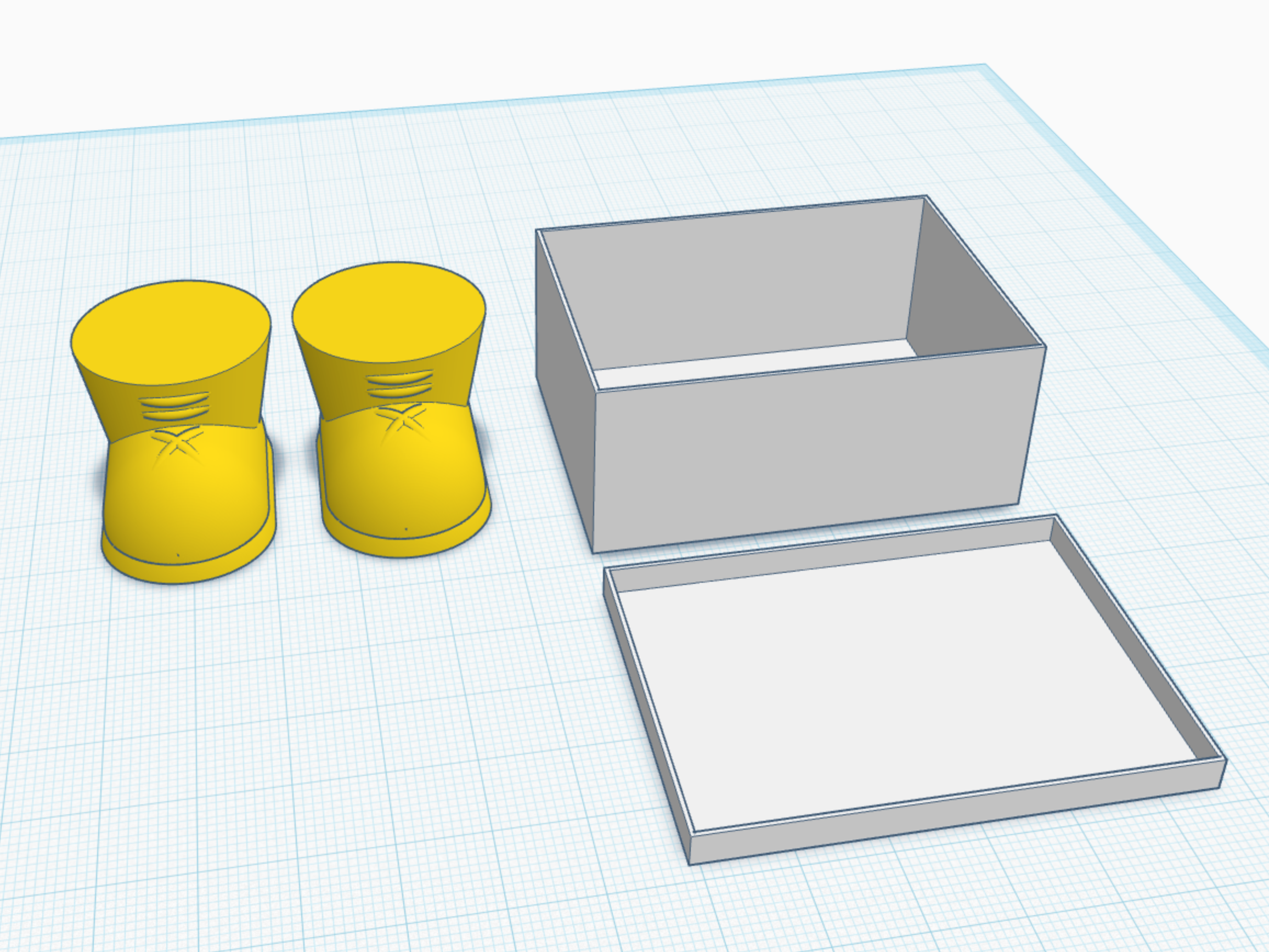Click the X-shaped lace on the left boot
Viewport: 1269px width, 952px height.
pyautogui.click(x=177, y=442)
